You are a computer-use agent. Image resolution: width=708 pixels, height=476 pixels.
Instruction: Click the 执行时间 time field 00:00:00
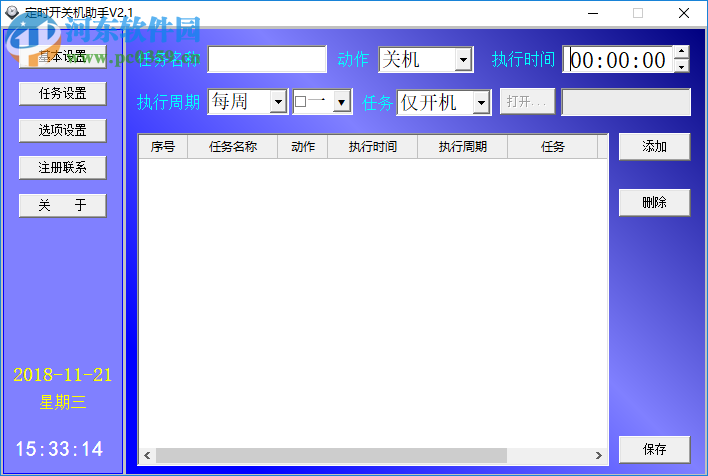point(617,59)
